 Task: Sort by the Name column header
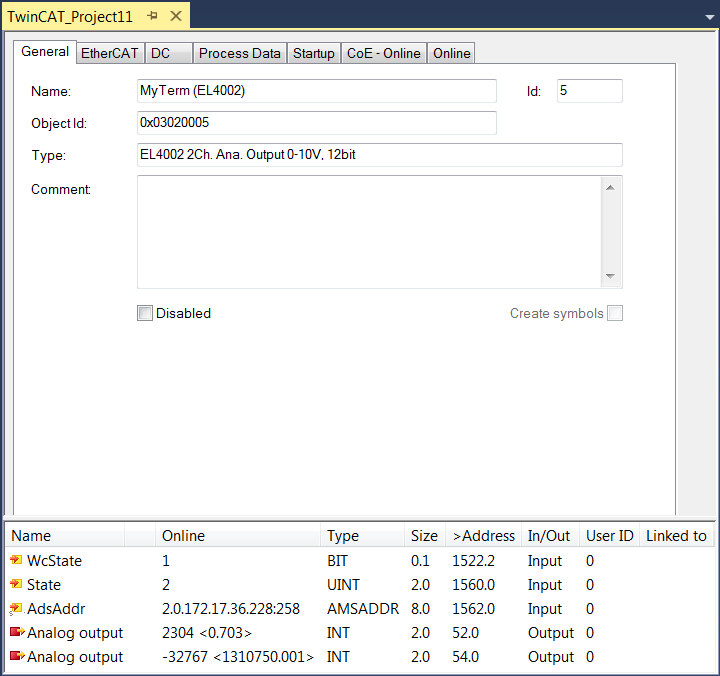[x=64, y=535]
